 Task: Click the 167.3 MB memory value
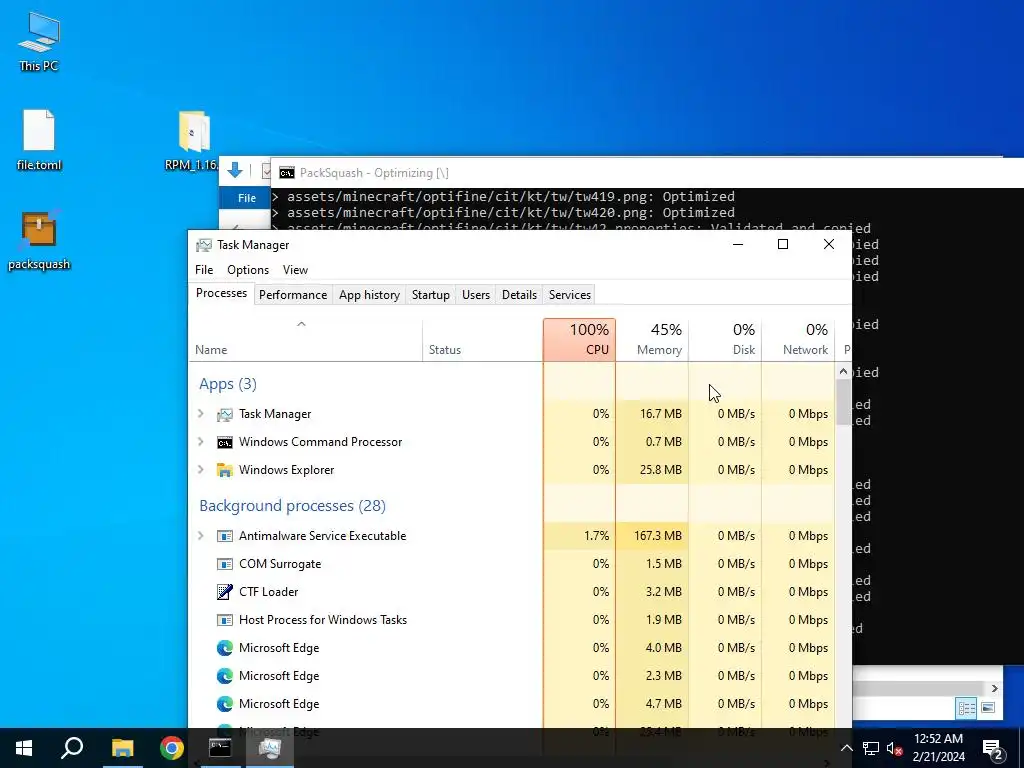tap(658, 536)
